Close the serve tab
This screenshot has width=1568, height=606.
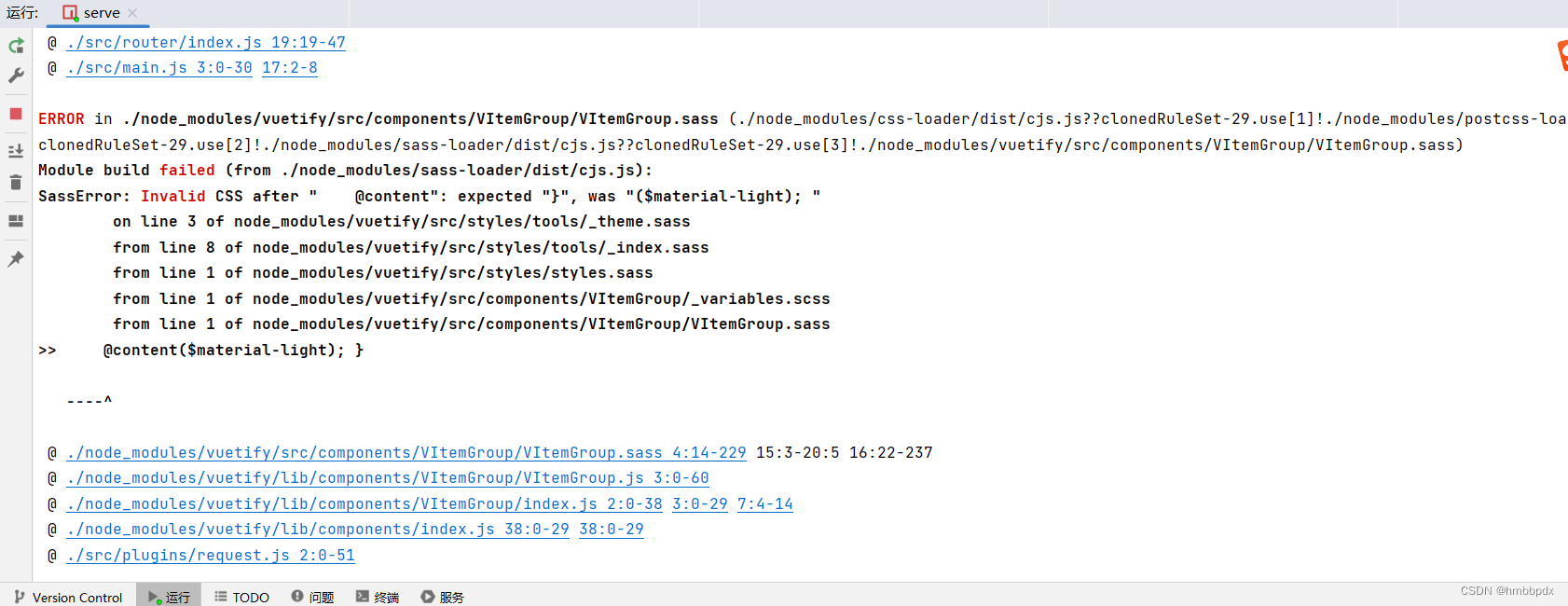[x=132, y=13]
